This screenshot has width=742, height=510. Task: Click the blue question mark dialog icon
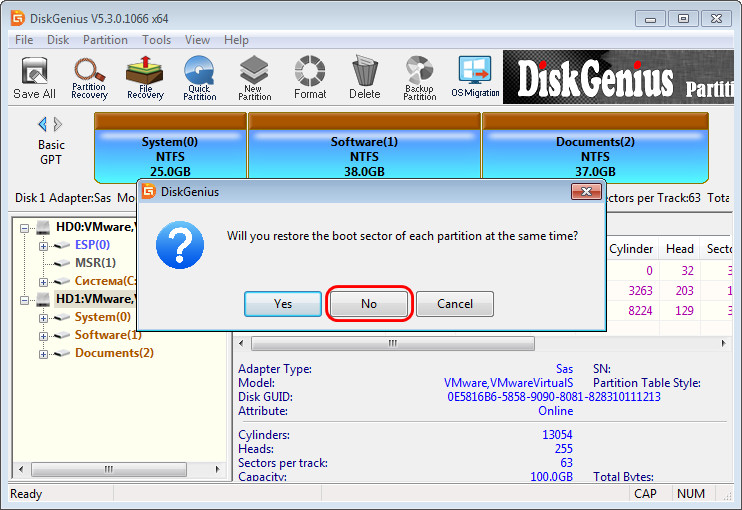180,245
